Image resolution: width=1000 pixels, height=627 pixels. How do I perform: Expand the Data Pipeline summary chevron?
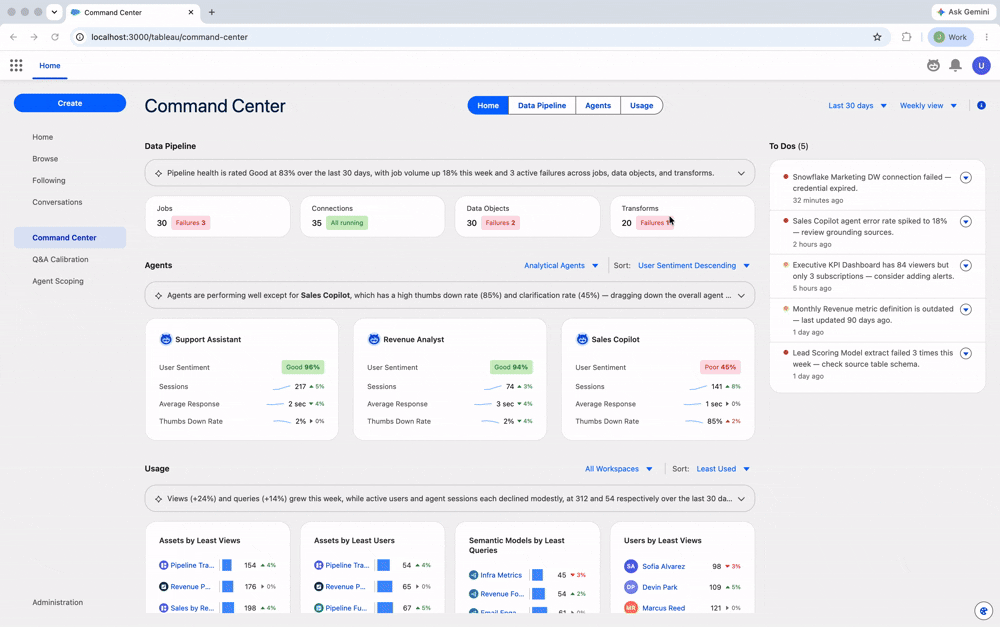(x=741, y=173)
